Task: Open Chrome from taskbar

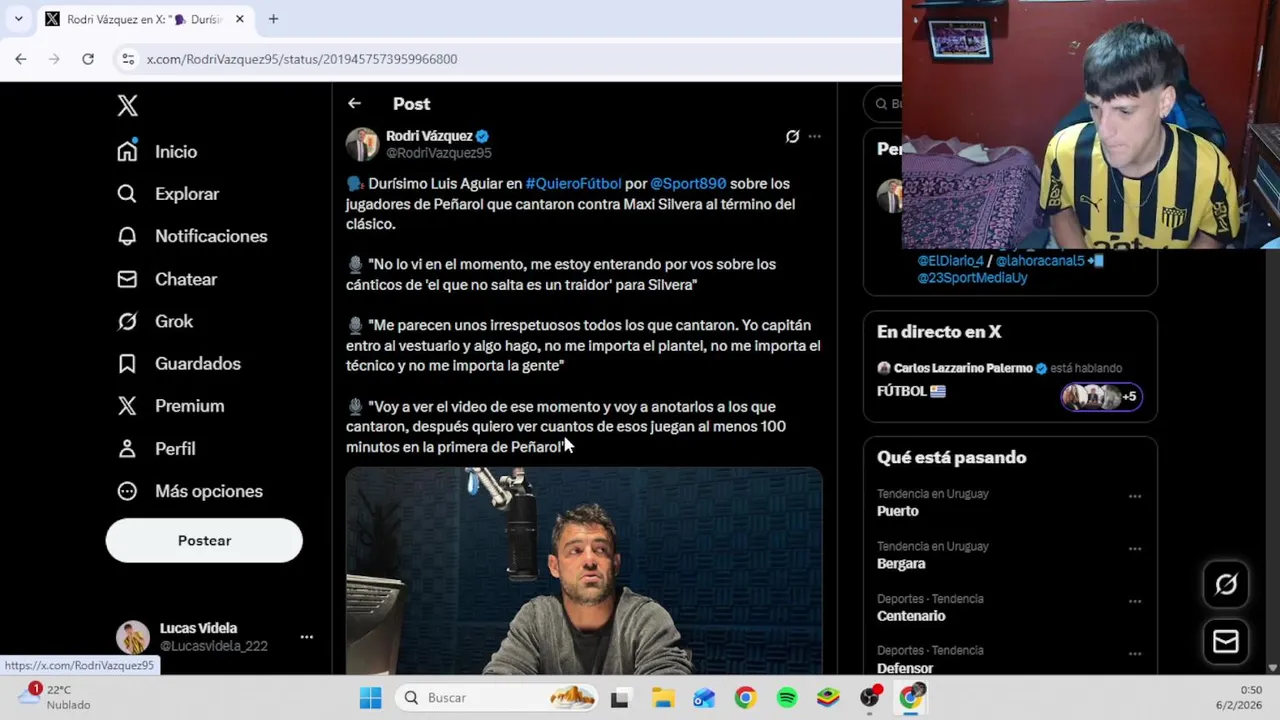Action: coord(746,698)
